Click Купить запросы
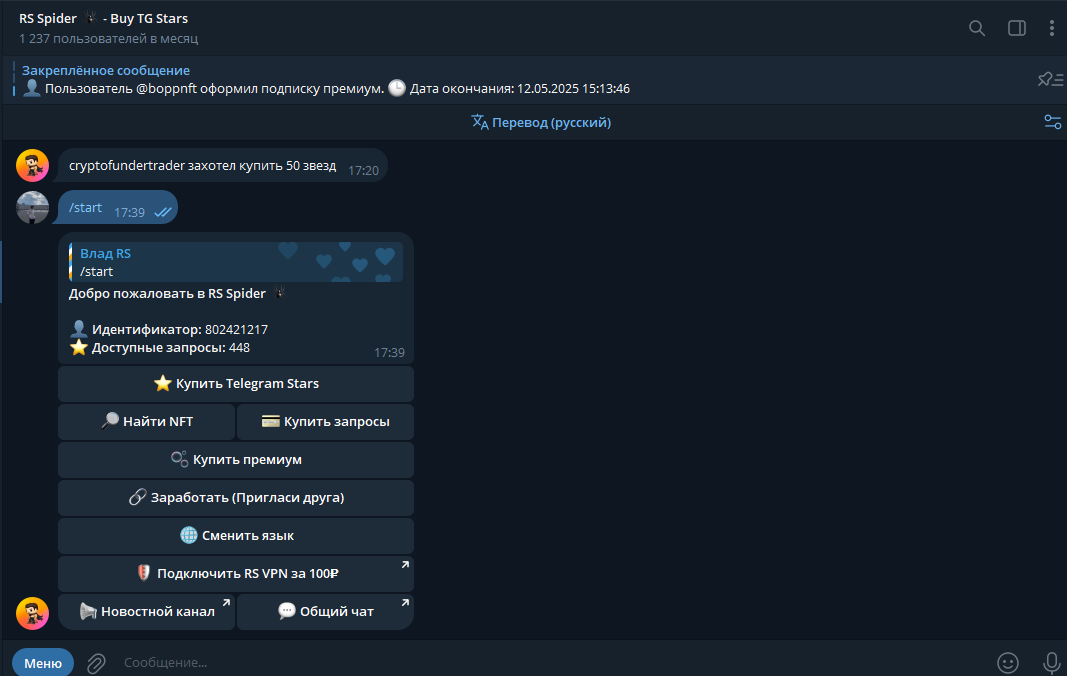 (325, 421)
